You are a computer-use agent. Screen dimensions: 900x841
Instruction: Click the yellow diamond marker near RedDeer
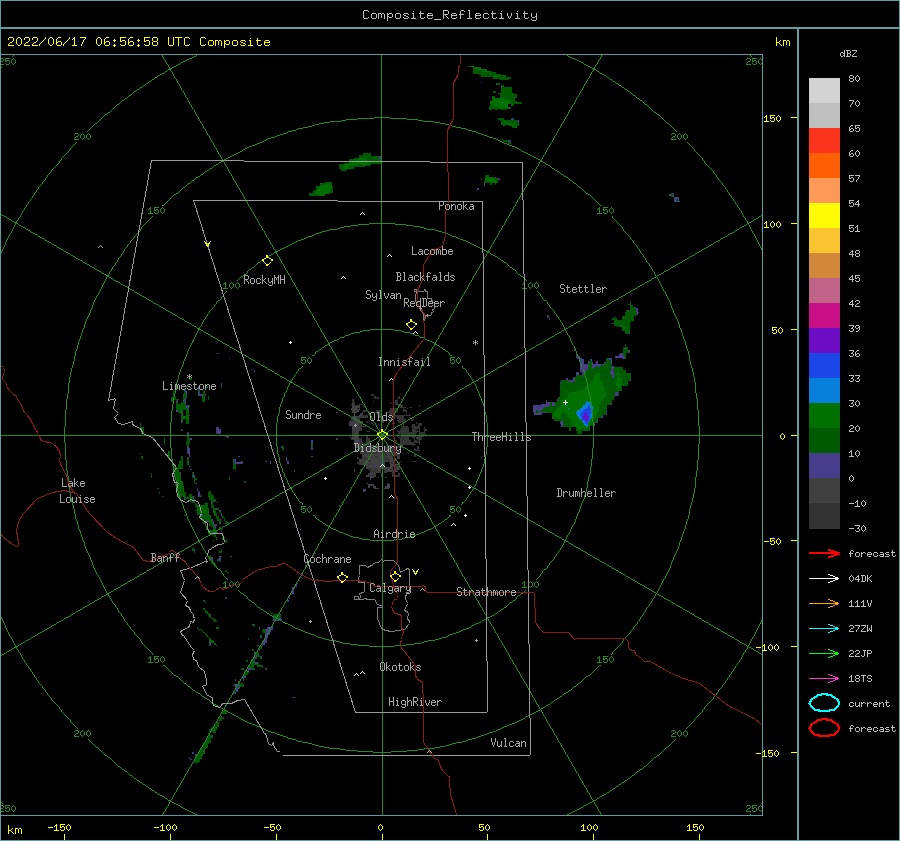pos(412,325)
